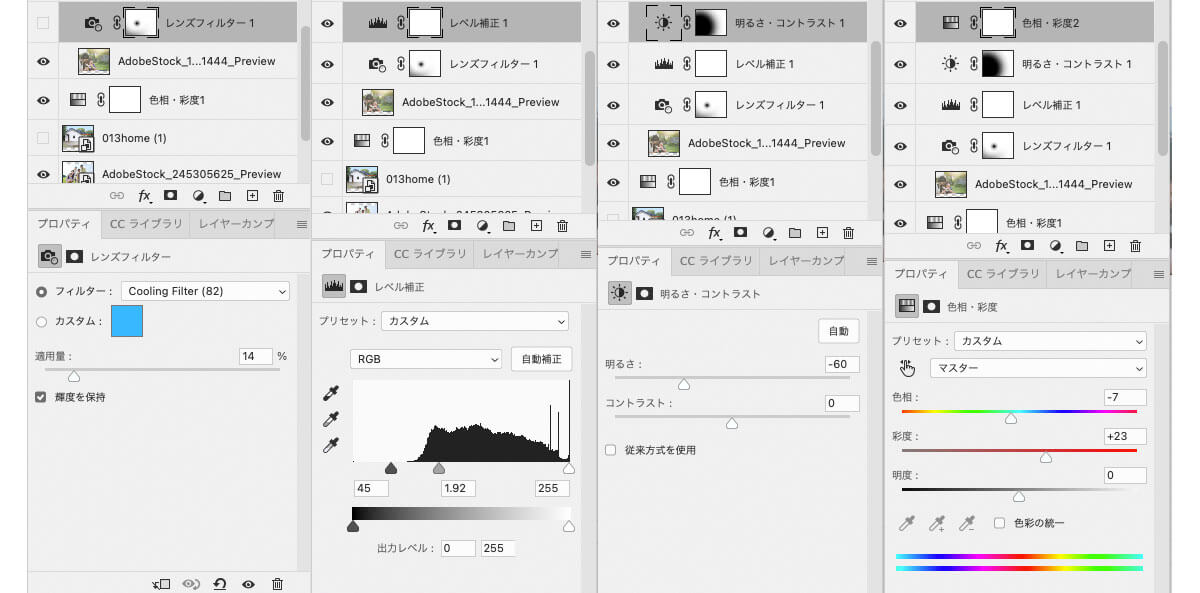Viewport: 1200px width, 593px height.
Task: Activate the on-image adjustment hand tool beside マスター
Action: (907, 368)
